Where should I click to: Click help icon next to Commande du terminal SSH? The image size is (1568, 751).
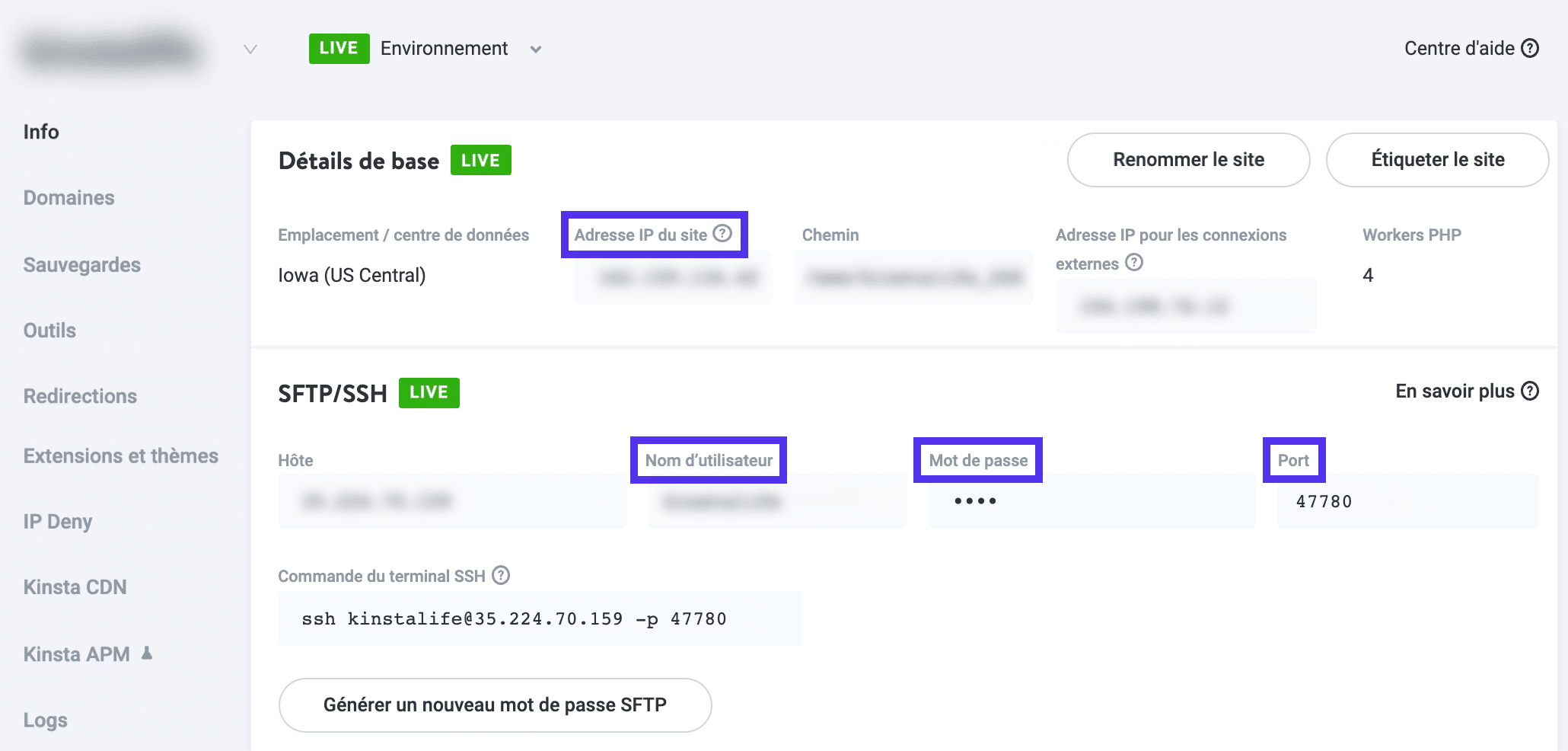(501, 576)
